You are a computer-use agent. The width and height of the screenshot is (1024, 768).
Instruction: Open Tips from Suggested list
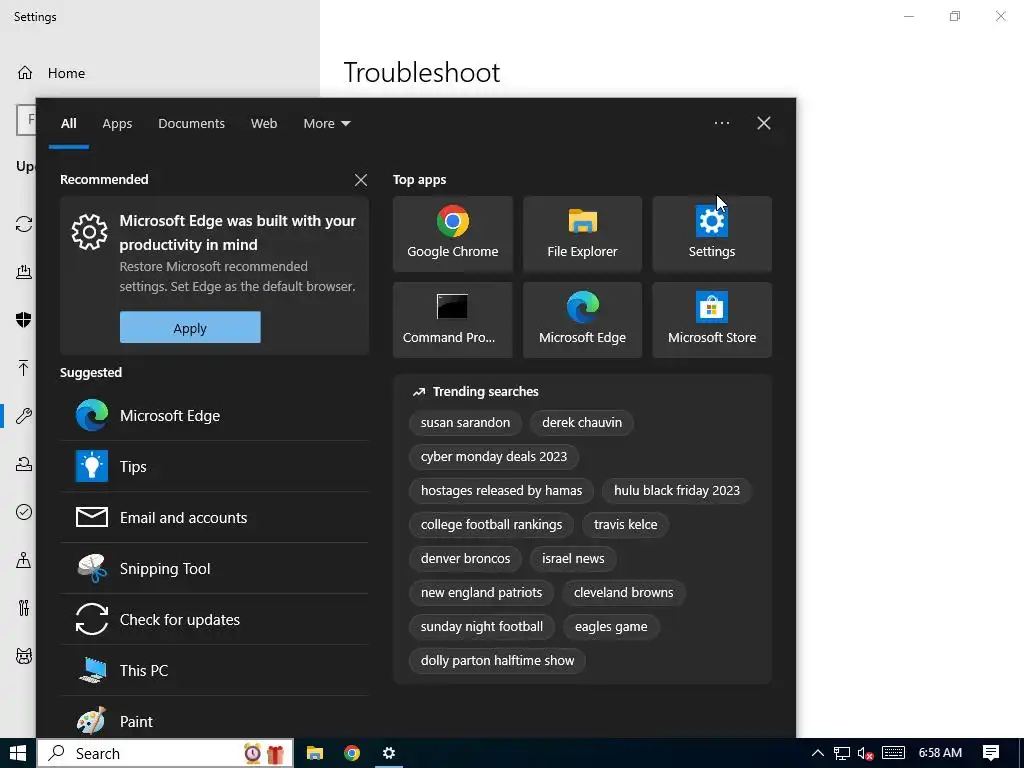pos(214,466)
